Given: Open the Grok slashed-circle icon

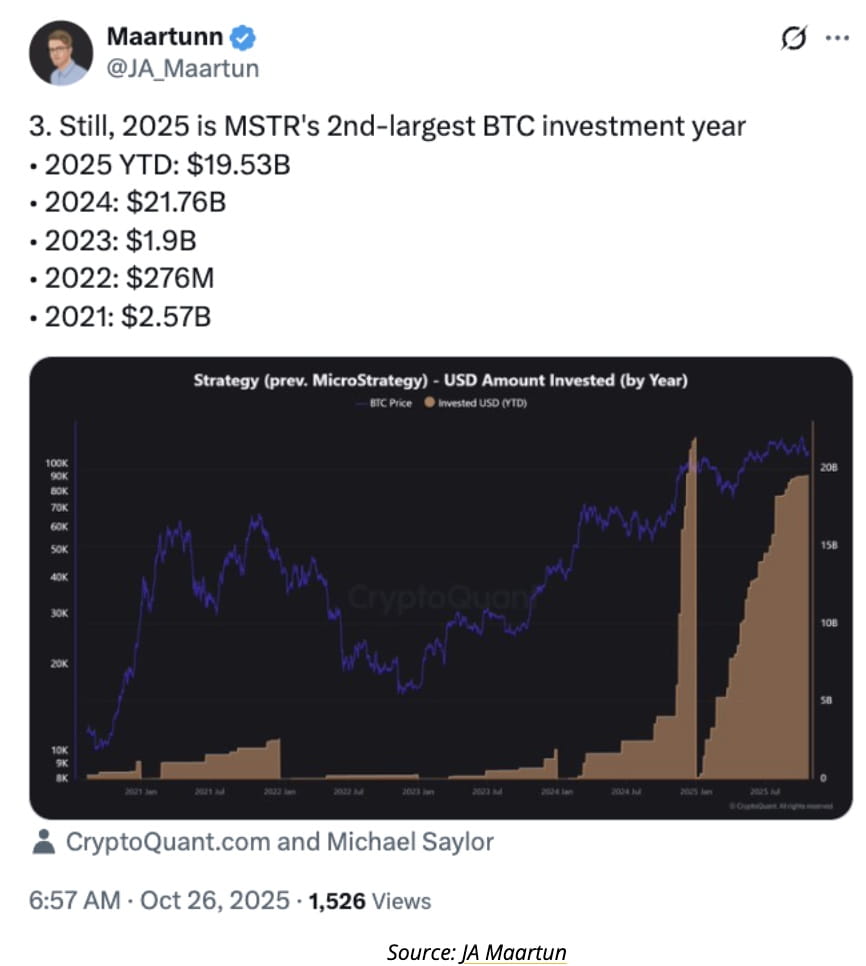Looking at the screenshot, I should 793,38.
